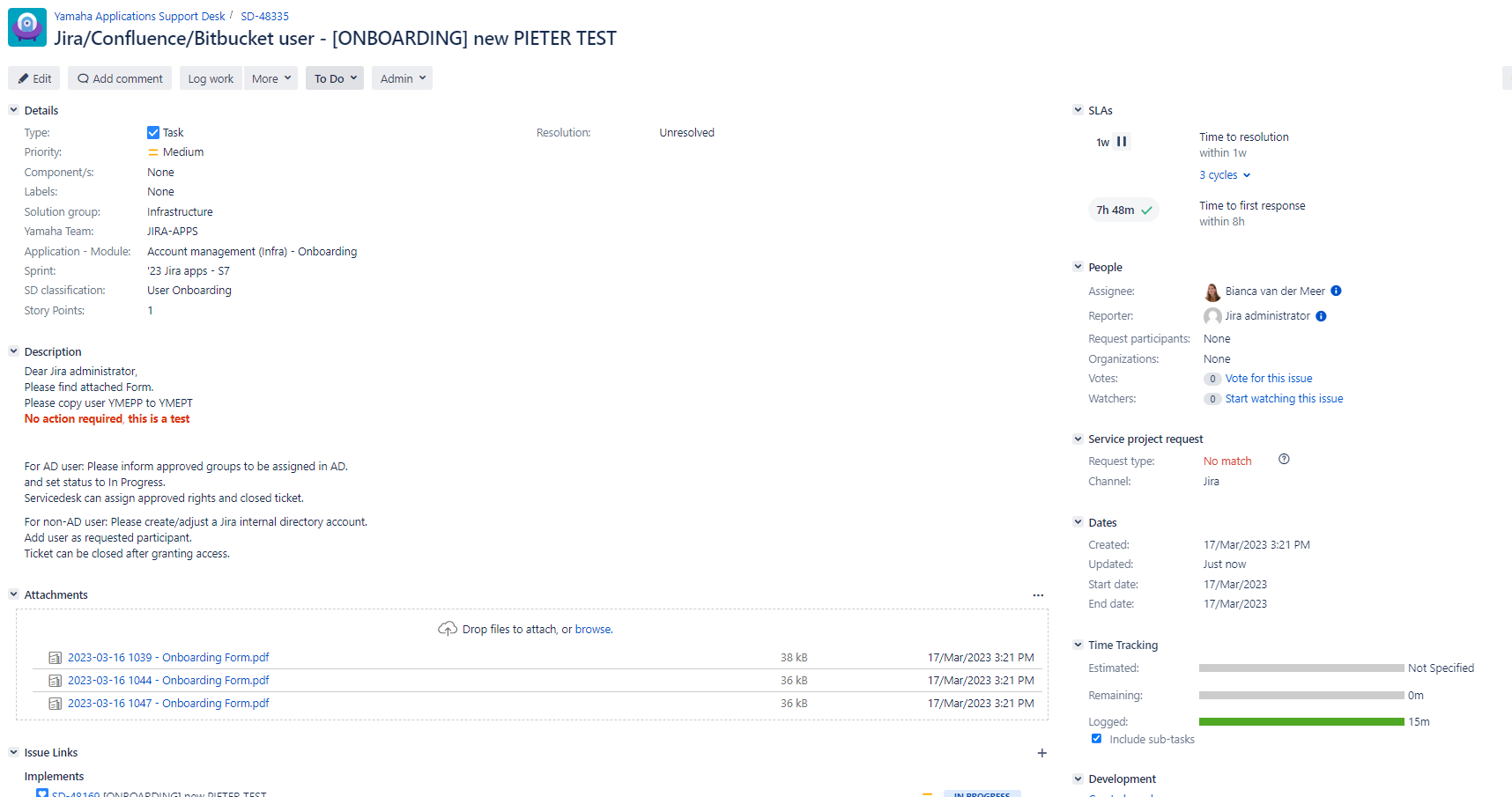Image resolution: width=1512 pixels, height=797 pixels.
Task: Click the watchers count badge
Action: tap(1212, 399)
